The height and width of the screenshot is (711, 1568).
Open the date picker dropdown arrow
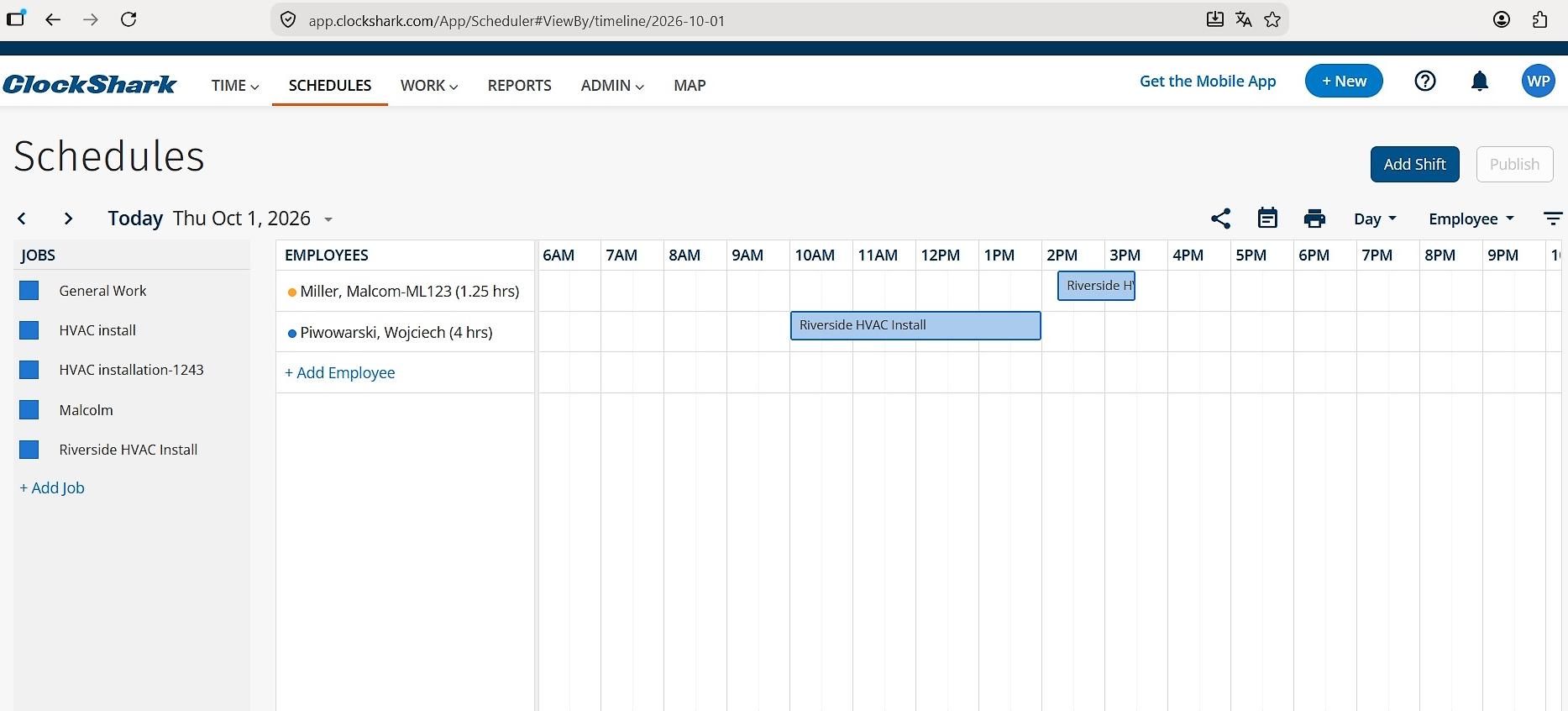pos(328,219)
